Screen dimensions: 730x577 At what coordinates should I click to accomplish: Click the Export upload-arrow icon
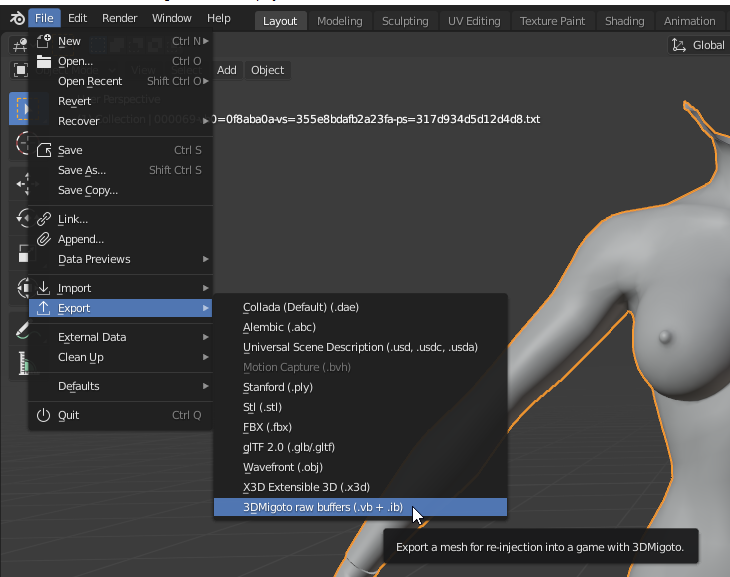(x=44, y=308)
